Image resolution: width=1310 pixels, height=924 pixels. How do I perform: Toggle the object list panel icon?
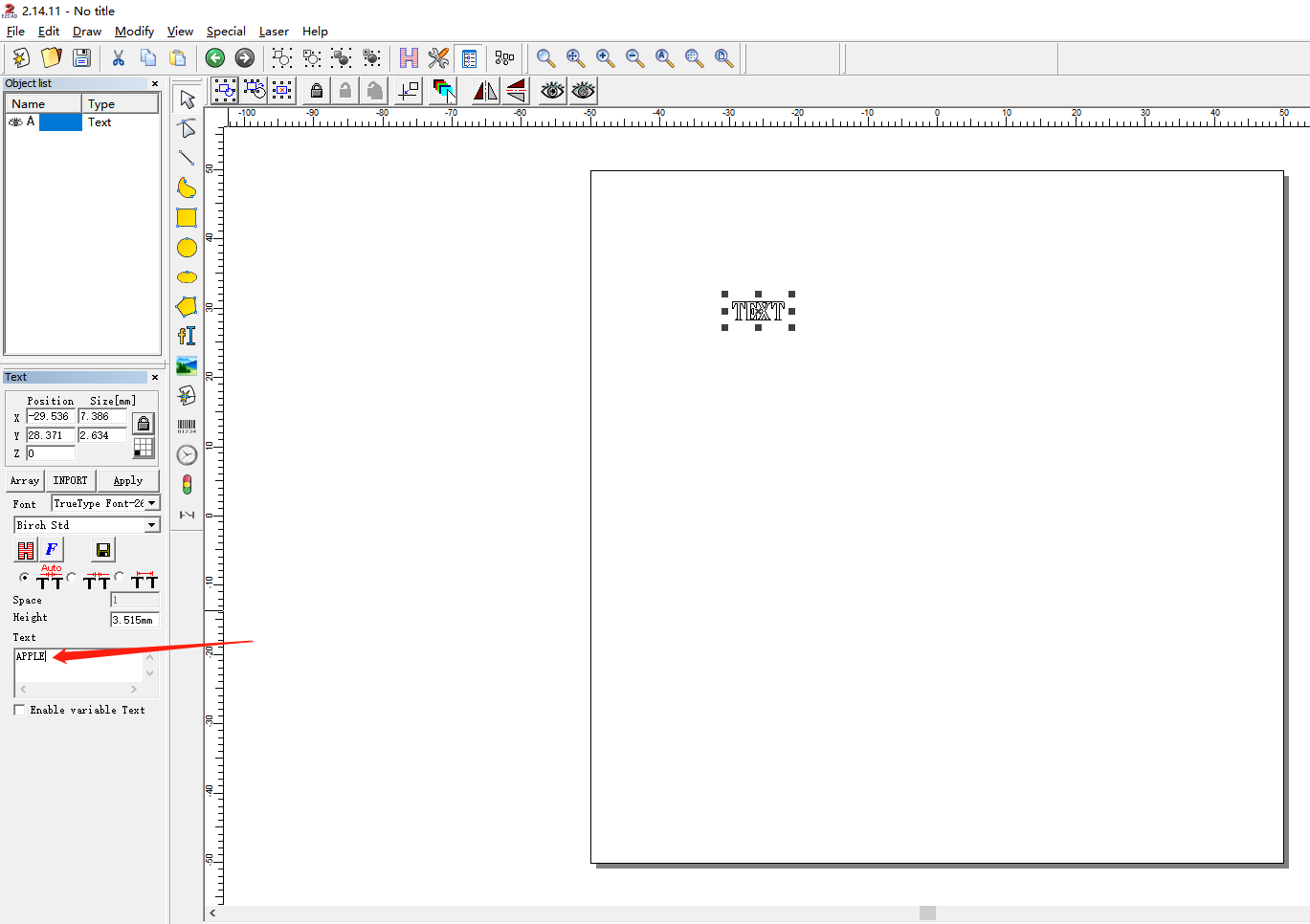469,58
